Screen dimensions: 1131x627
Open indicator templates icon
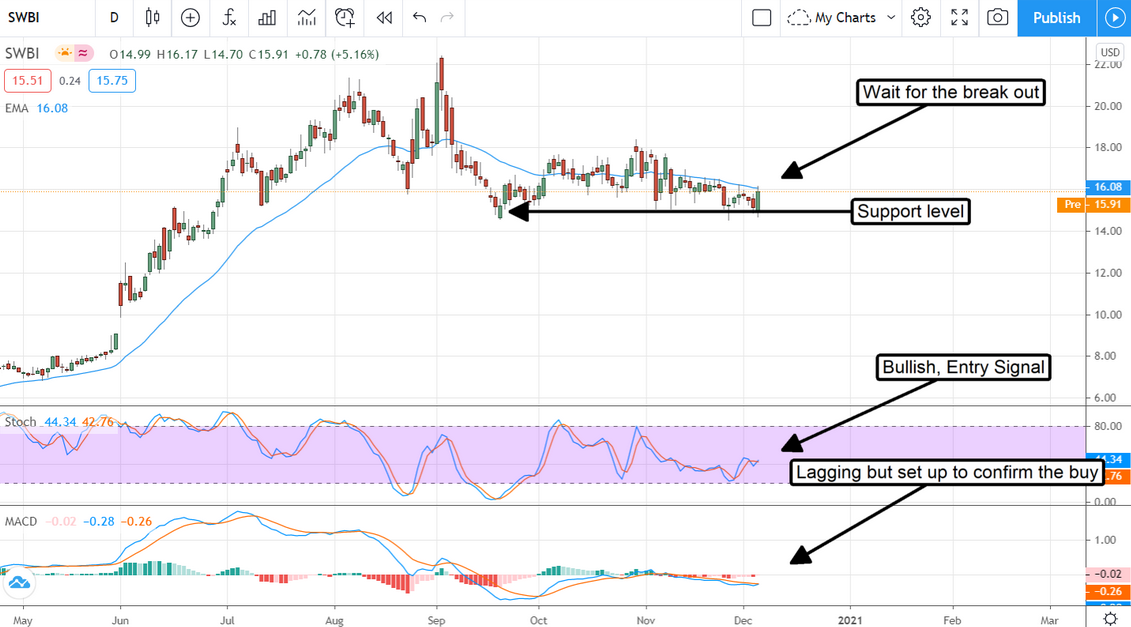click(307, 17)
